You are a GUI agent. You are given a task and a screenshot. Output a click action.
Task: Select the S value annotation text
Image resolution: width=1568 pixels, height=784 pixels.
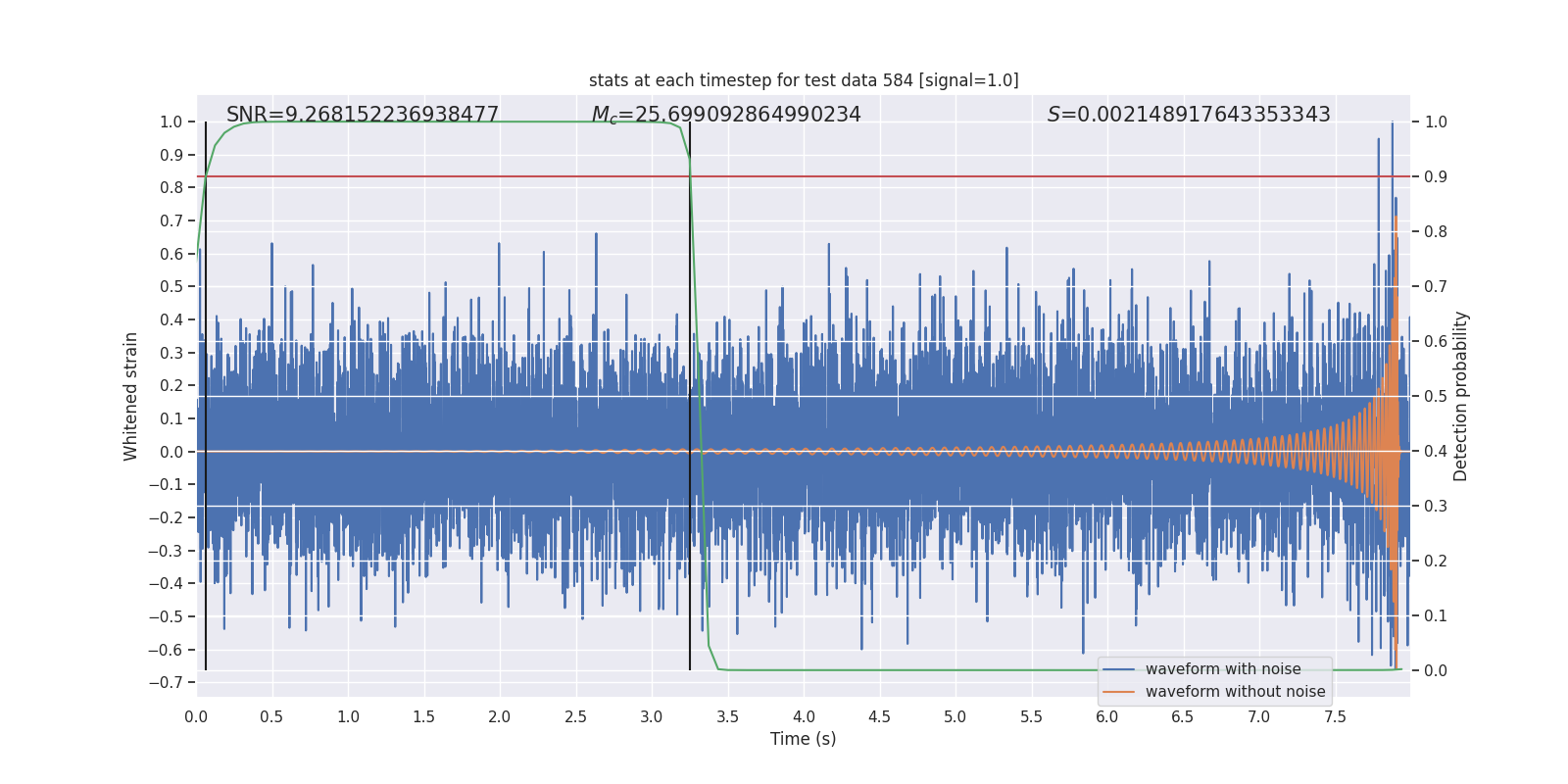pyautogui.click(x=1189, y=115)
